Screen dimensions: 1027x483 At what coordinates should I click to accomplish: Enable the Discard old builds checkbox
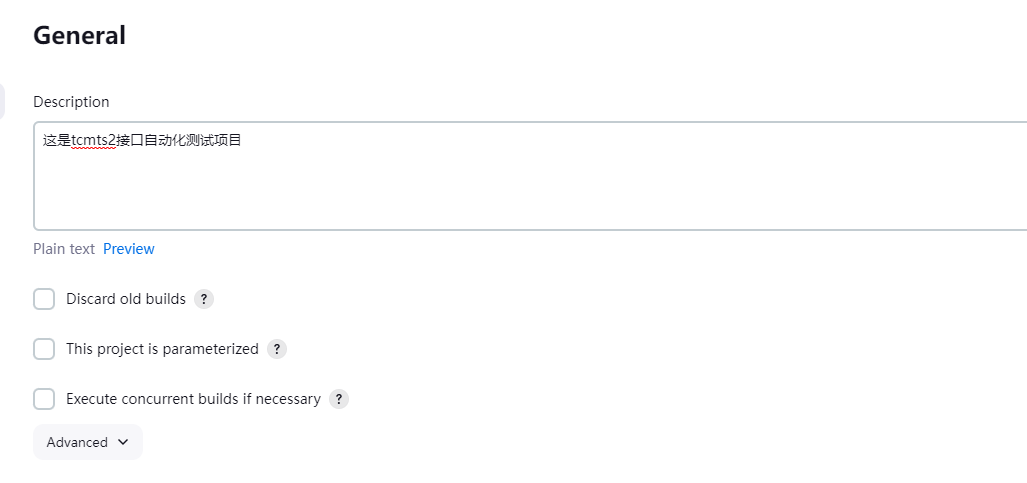44,299
